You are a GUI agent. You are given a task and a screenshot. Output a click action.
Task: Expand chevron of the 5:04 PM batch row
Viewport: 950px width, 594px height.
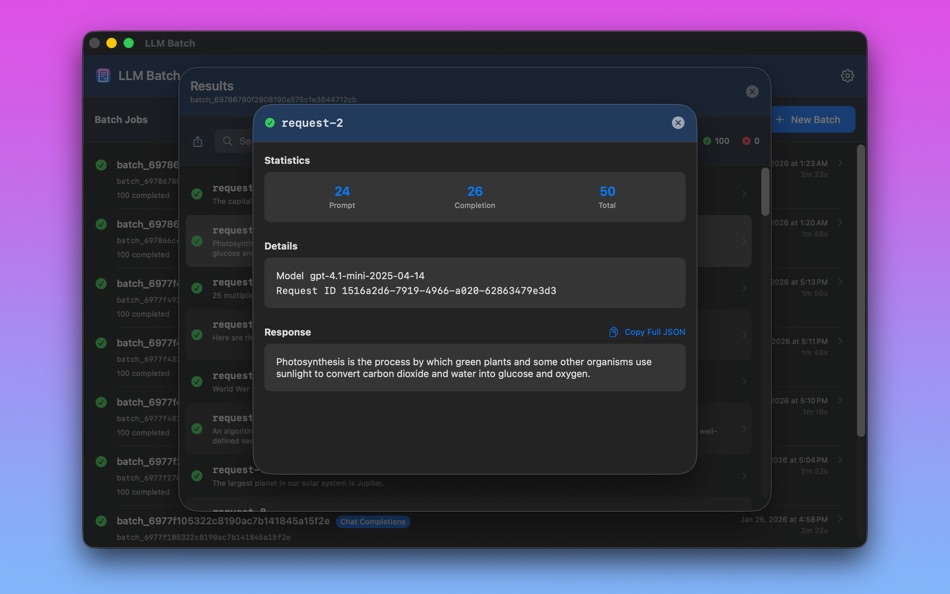840,460
